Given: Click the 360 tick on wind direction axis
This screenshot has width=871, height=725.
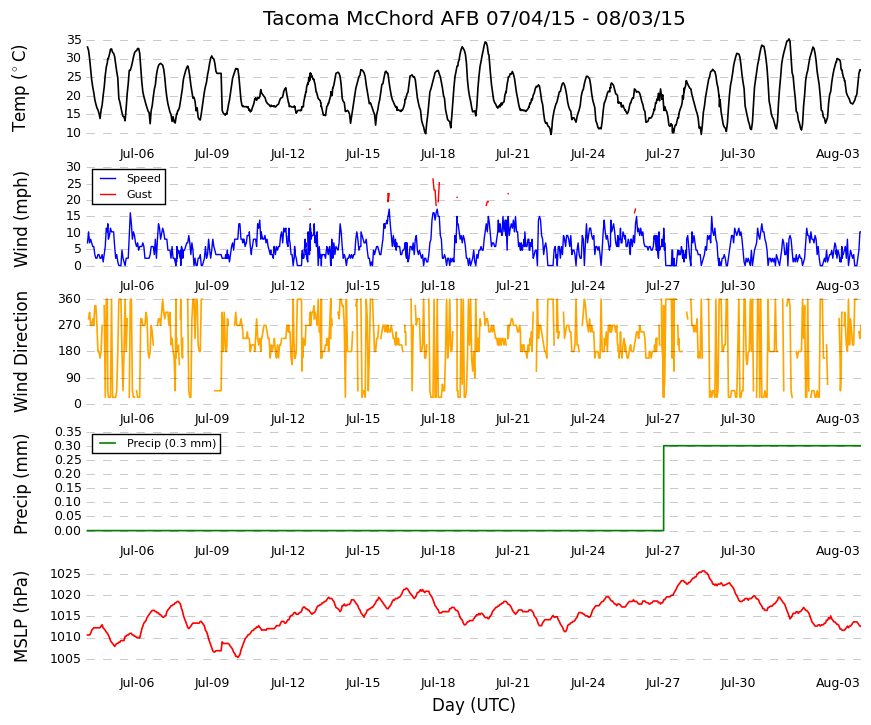Looking at the screenshot, I should pyautogui.click(x=70, y=299).
